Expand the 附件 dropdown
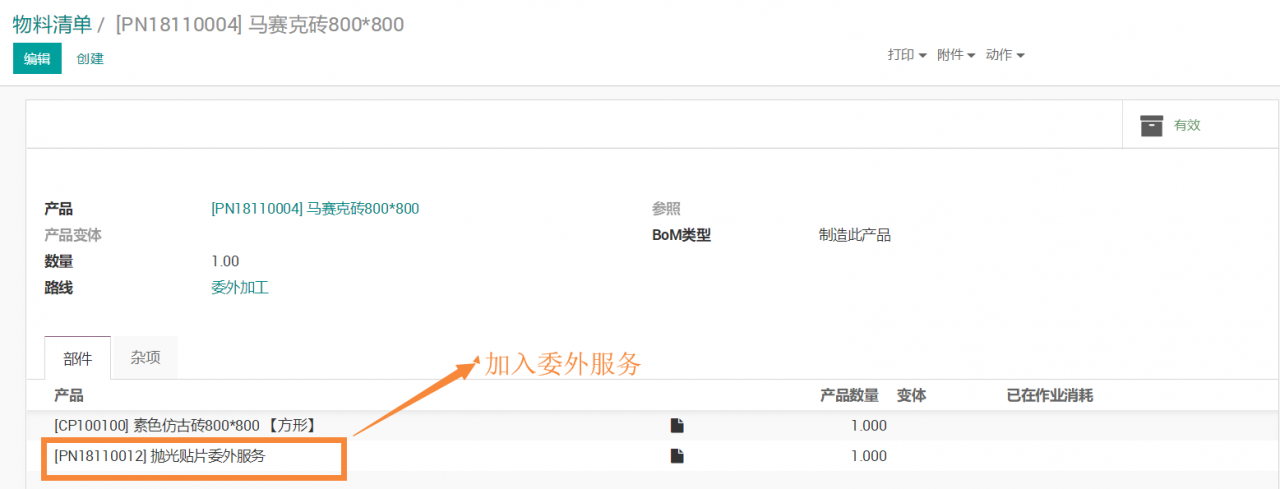 point(956,55)
